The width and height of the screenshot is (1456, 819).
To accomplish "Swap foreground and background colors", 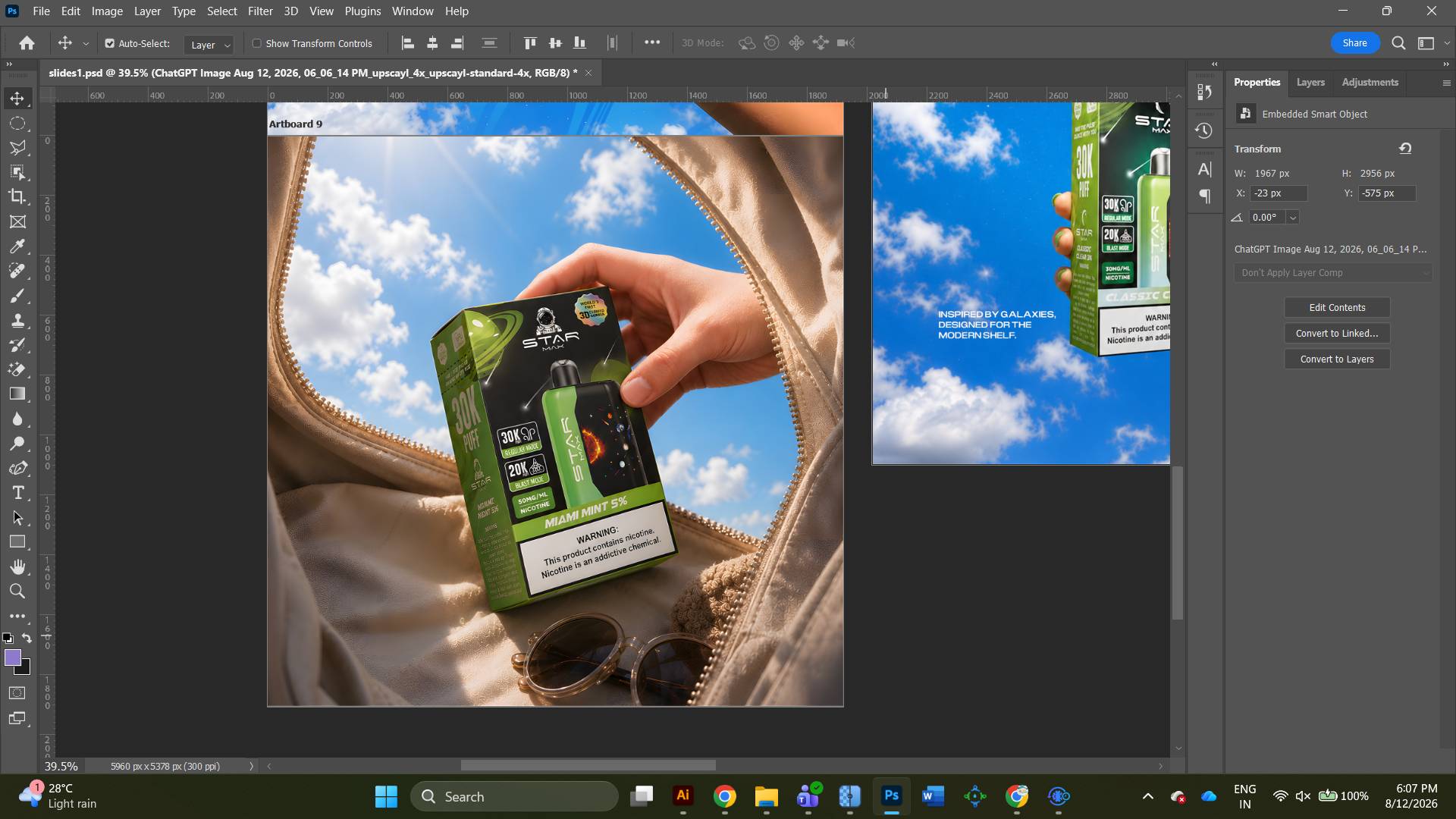I will click(27, 639).
